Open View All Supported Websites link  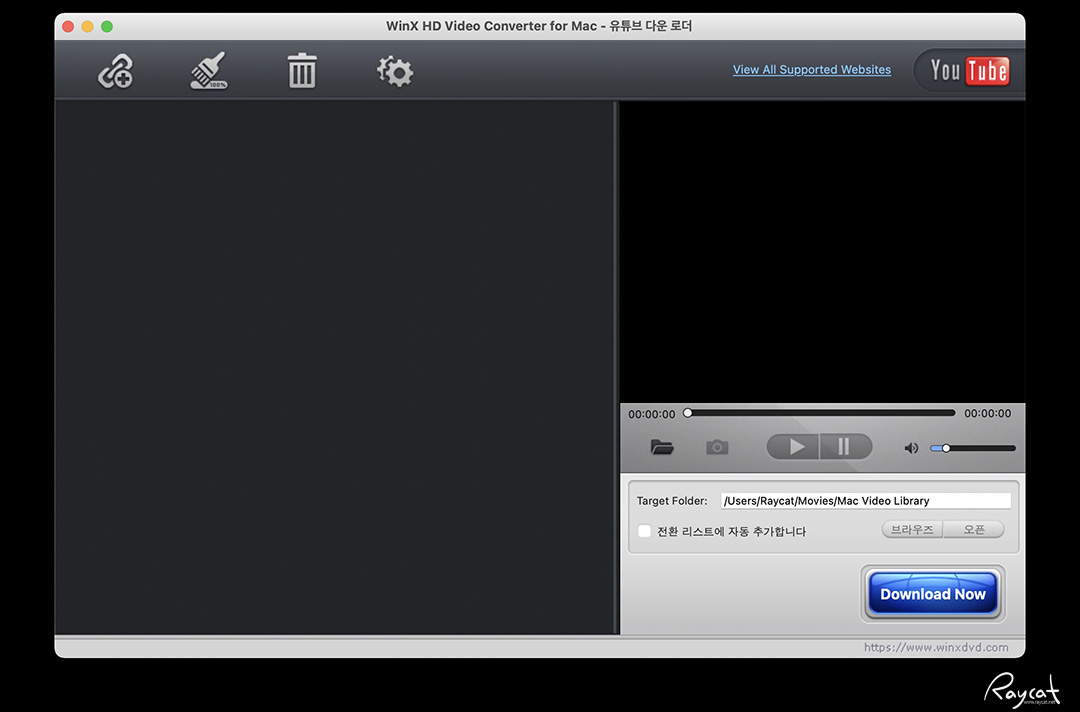click(811, 70)
